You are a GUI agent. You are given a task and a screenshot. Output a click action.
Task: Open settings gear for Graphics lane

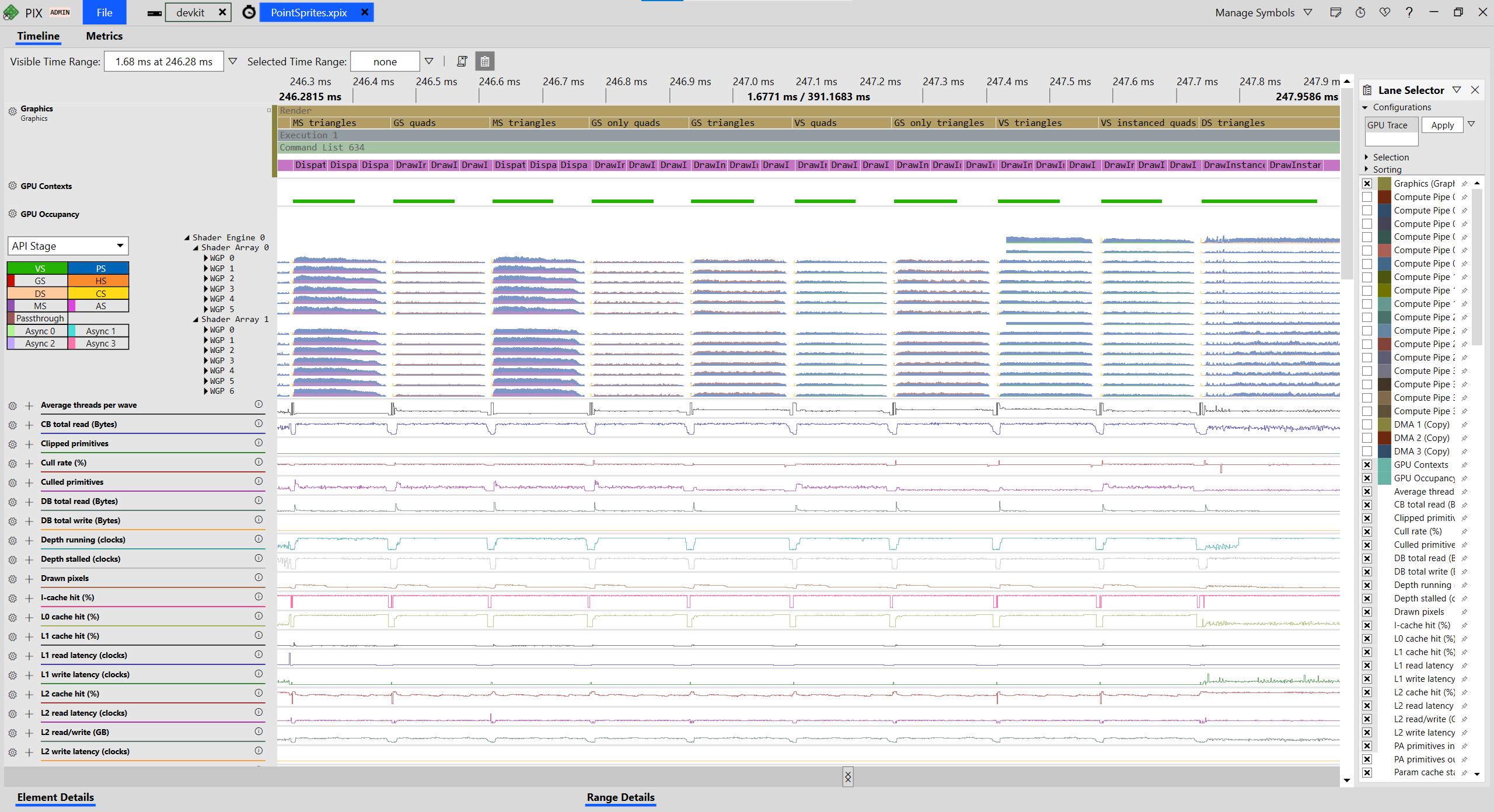(12, 111)
